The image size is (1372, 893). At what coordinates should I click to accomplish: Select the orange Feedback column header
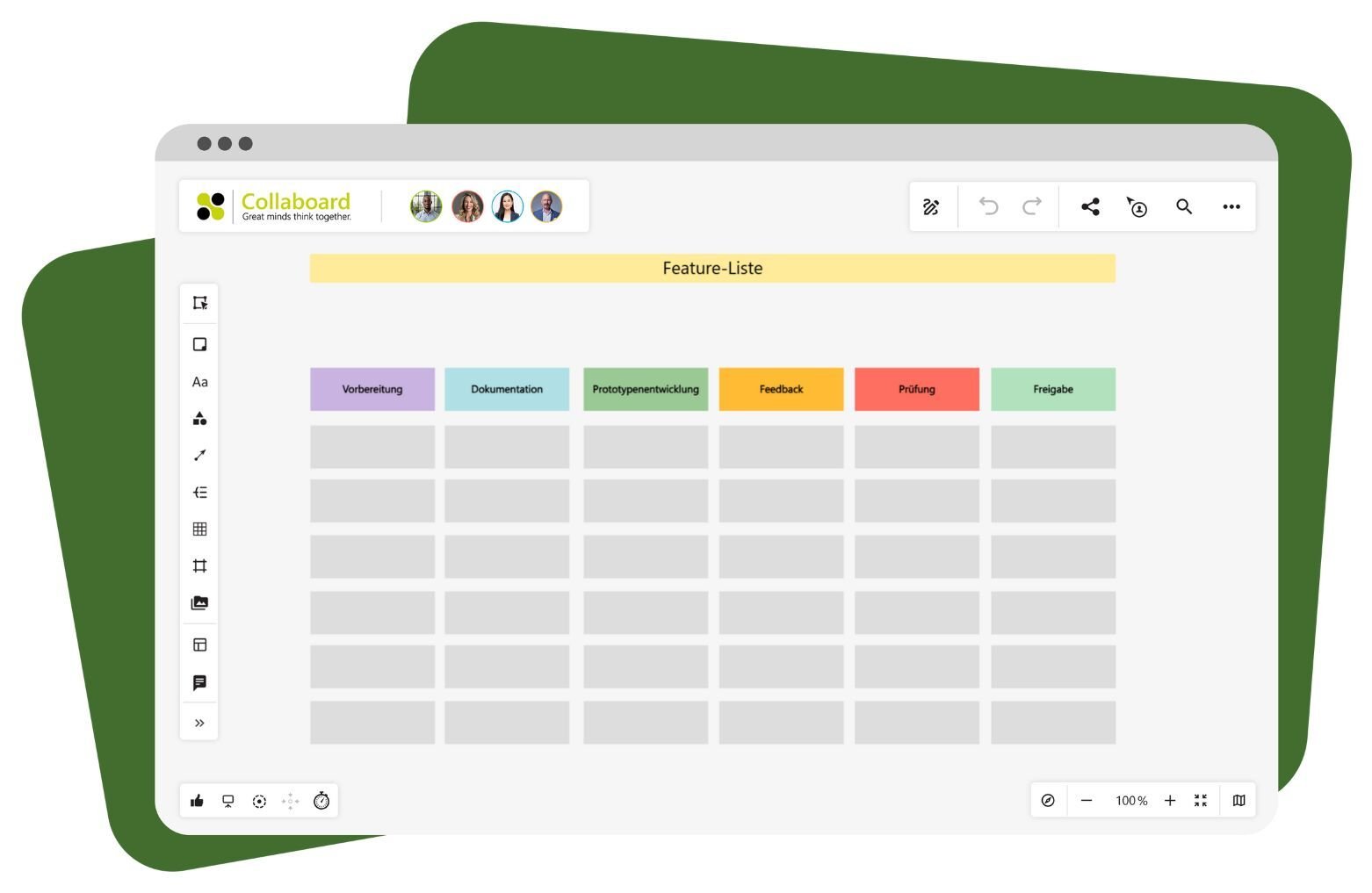click(781, 389)
